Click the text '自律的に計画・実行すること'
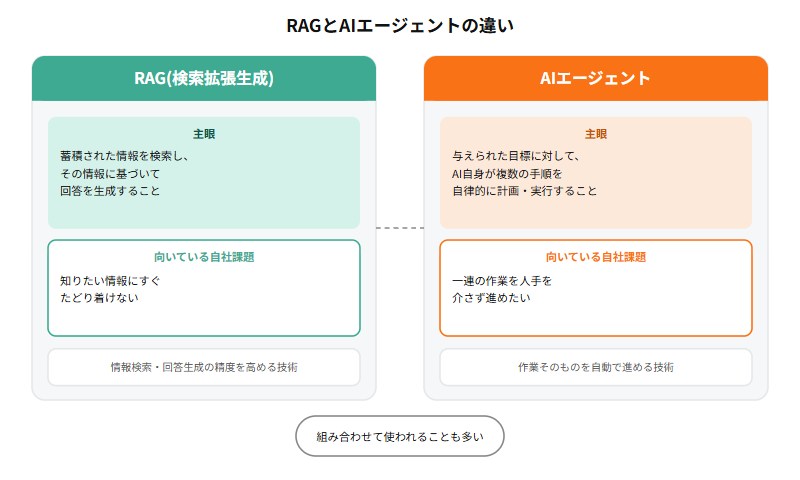 (524, 191)
